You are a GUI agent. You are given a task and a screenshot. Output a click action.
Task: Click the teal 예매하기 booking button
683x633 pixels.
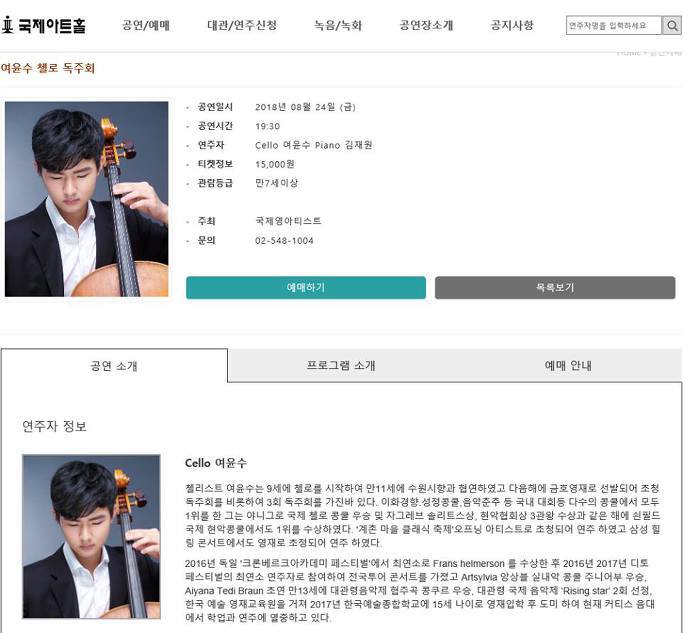[306, 288]
